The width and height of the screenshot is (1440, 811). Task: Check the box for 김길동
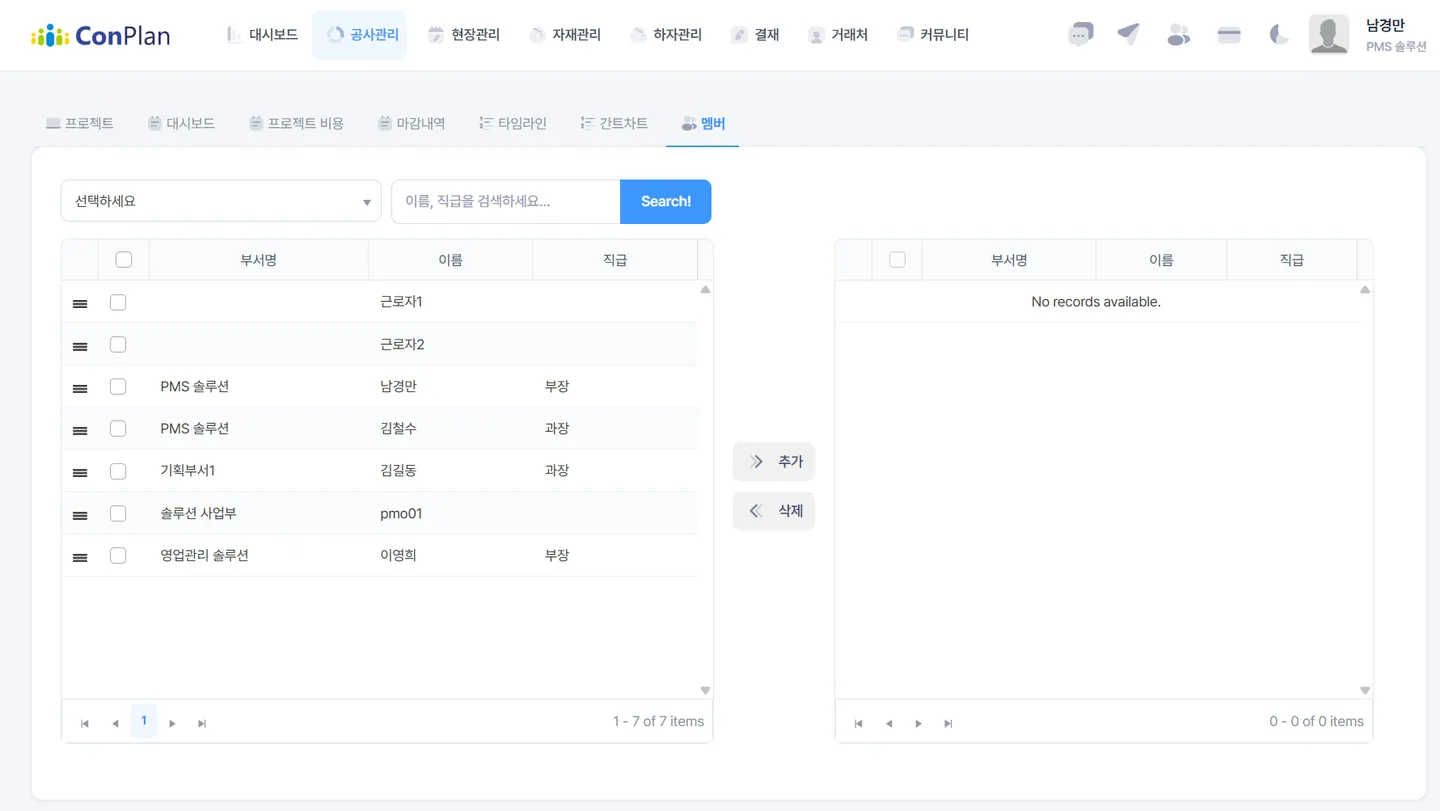(118, 471)
